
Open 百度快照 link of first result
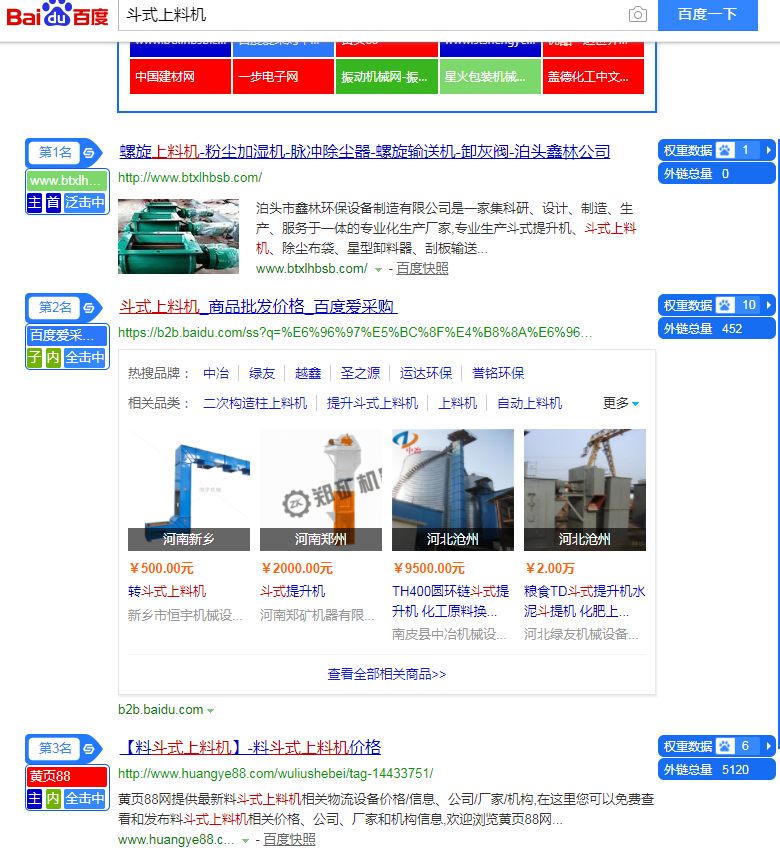click(422, 269)
